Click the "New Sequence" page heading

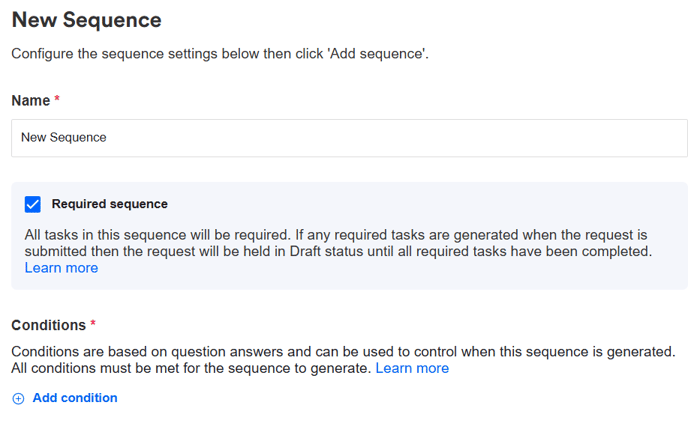coord(86,19)
